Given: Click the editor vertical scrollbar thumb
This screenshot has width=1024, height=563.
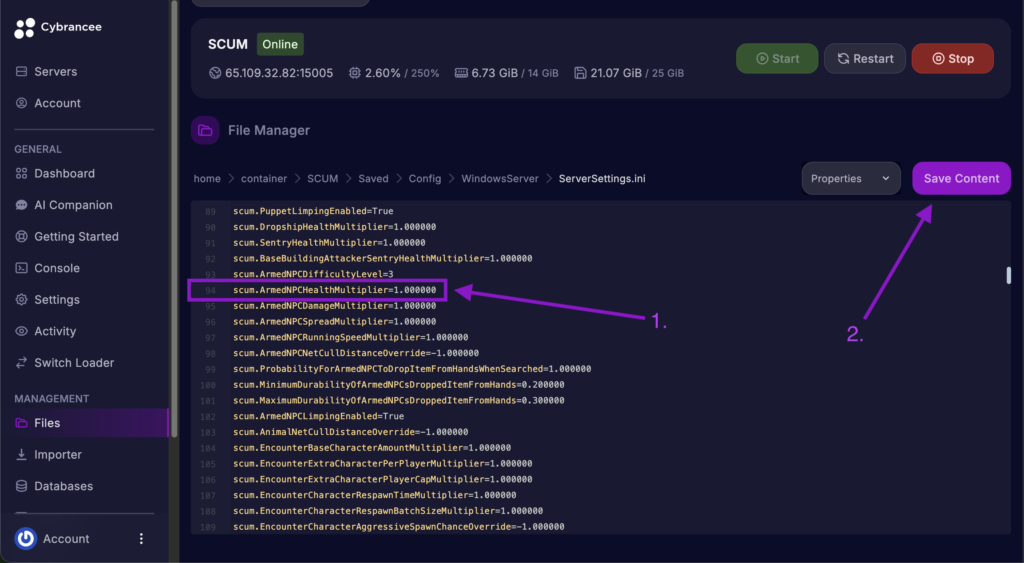Looking at the screenshot, I should (1008, 275).
